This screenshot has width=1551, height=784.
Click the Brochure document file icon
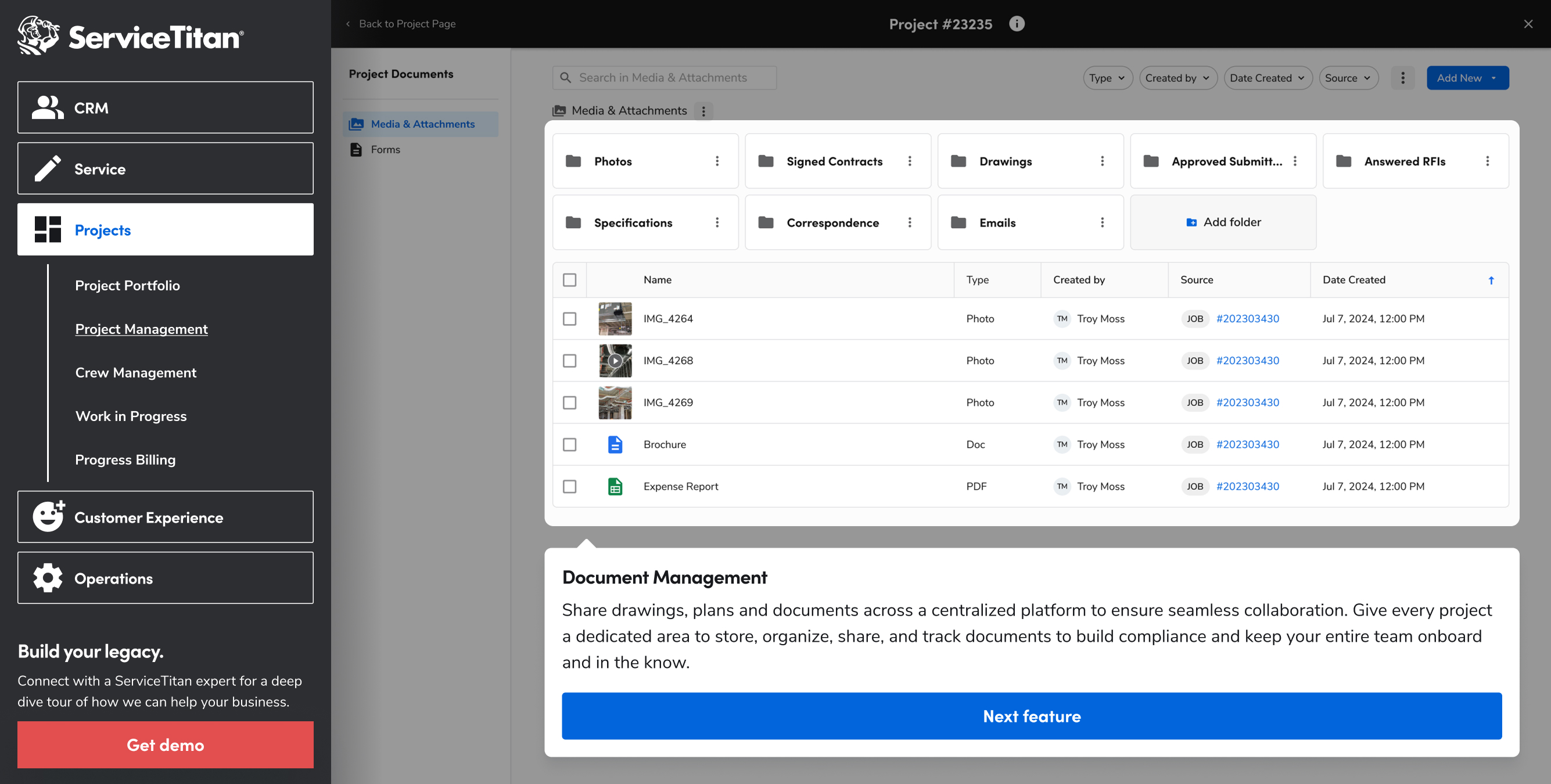pos(615,444)
